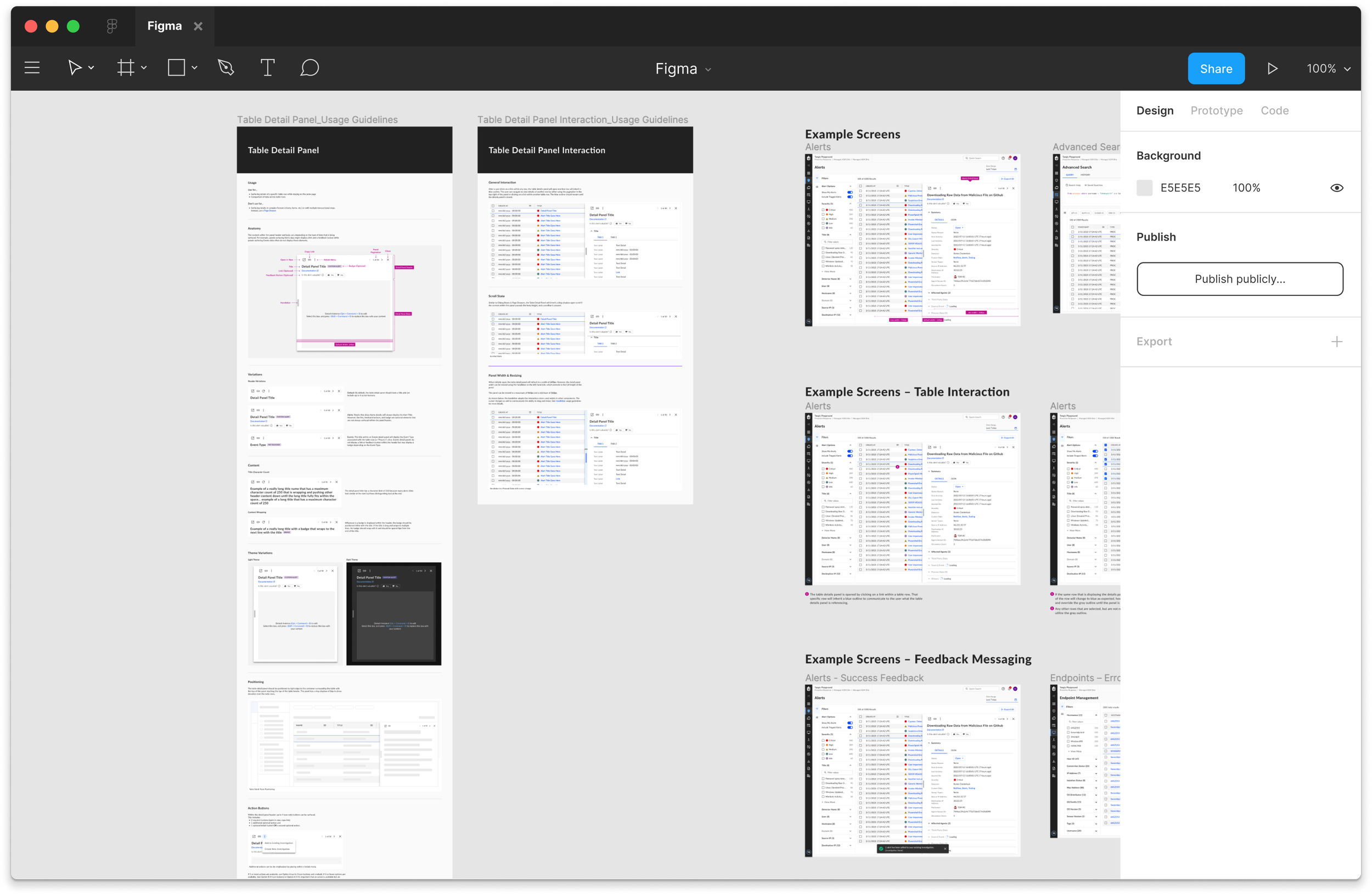The image size is (1372, 895).
Task: Toggle background visibility eye icon
Action: (x=1336, y=188)
